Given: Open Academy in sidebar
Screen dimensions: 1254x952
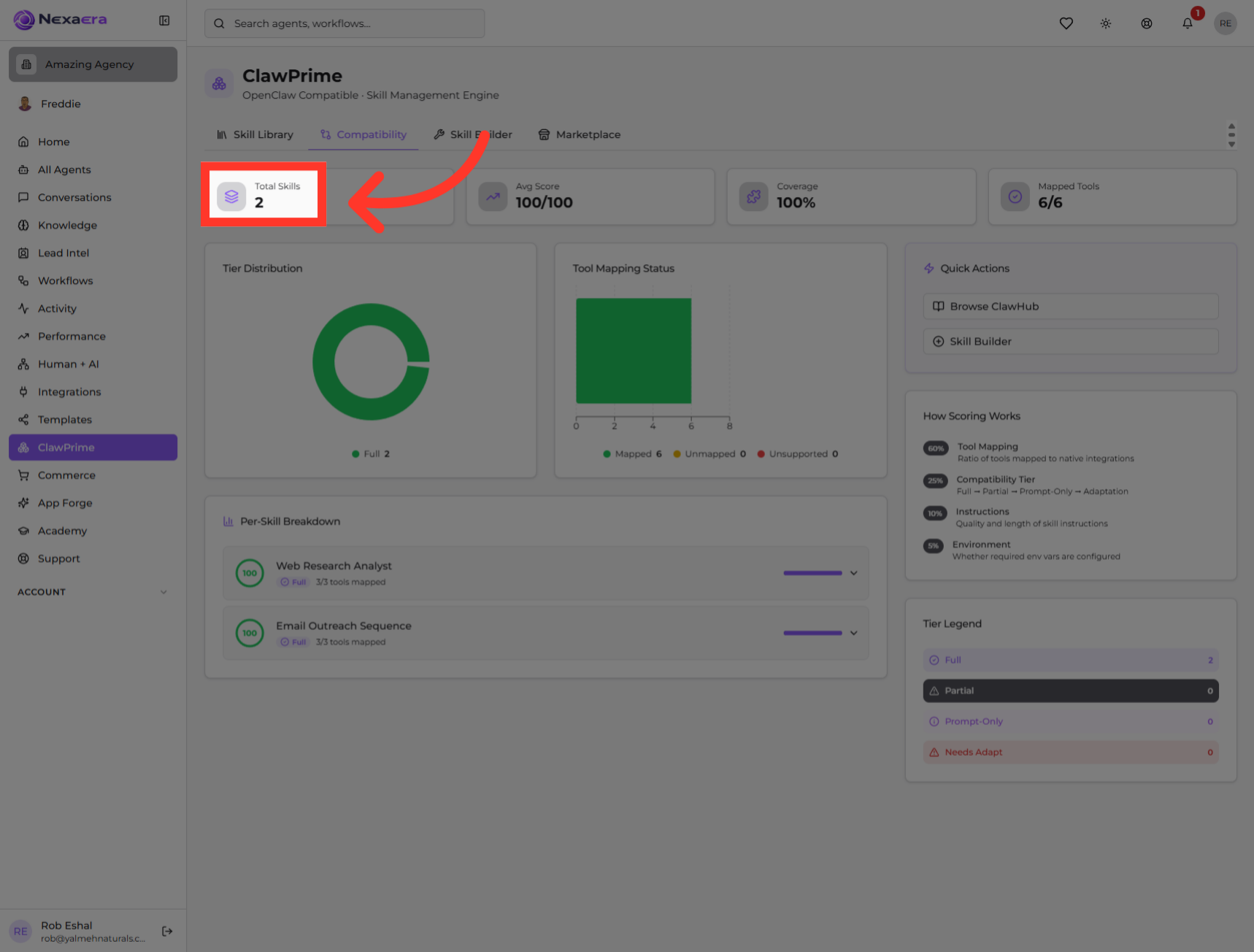Looking at the screenshot, I should (x=93, y=531).
